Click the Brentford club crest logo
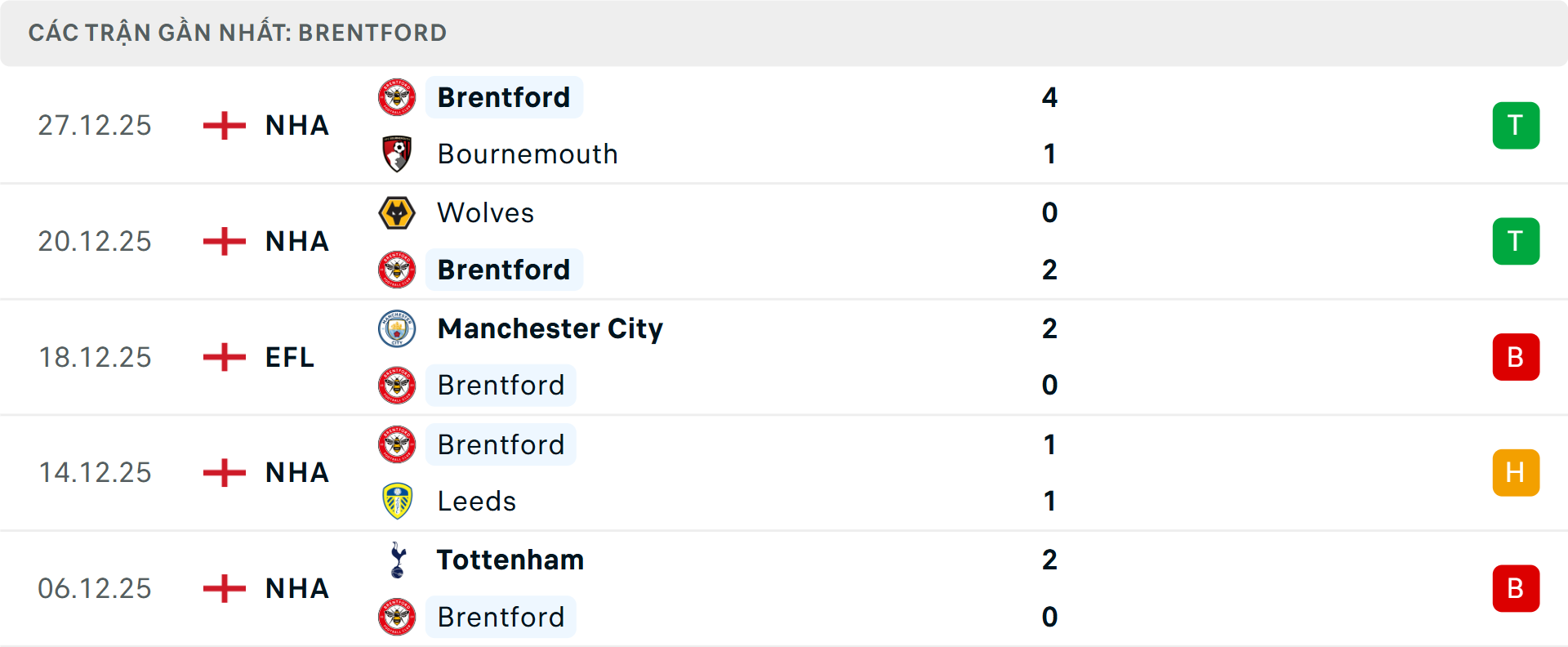Screen dimensions: 1568x647 pyautogui.click(x=398, y=96)
